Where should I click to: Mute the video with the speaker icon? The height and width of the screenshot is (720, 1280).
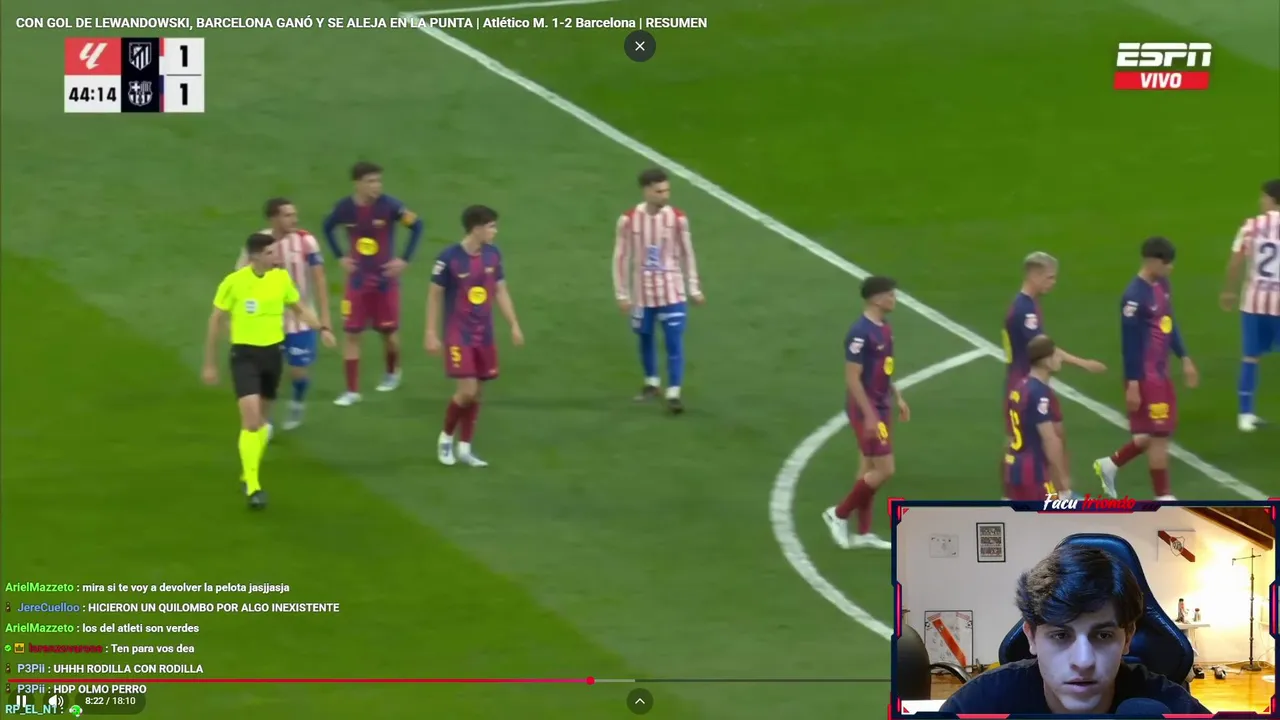pyautogui.click(x=55, y=701)
